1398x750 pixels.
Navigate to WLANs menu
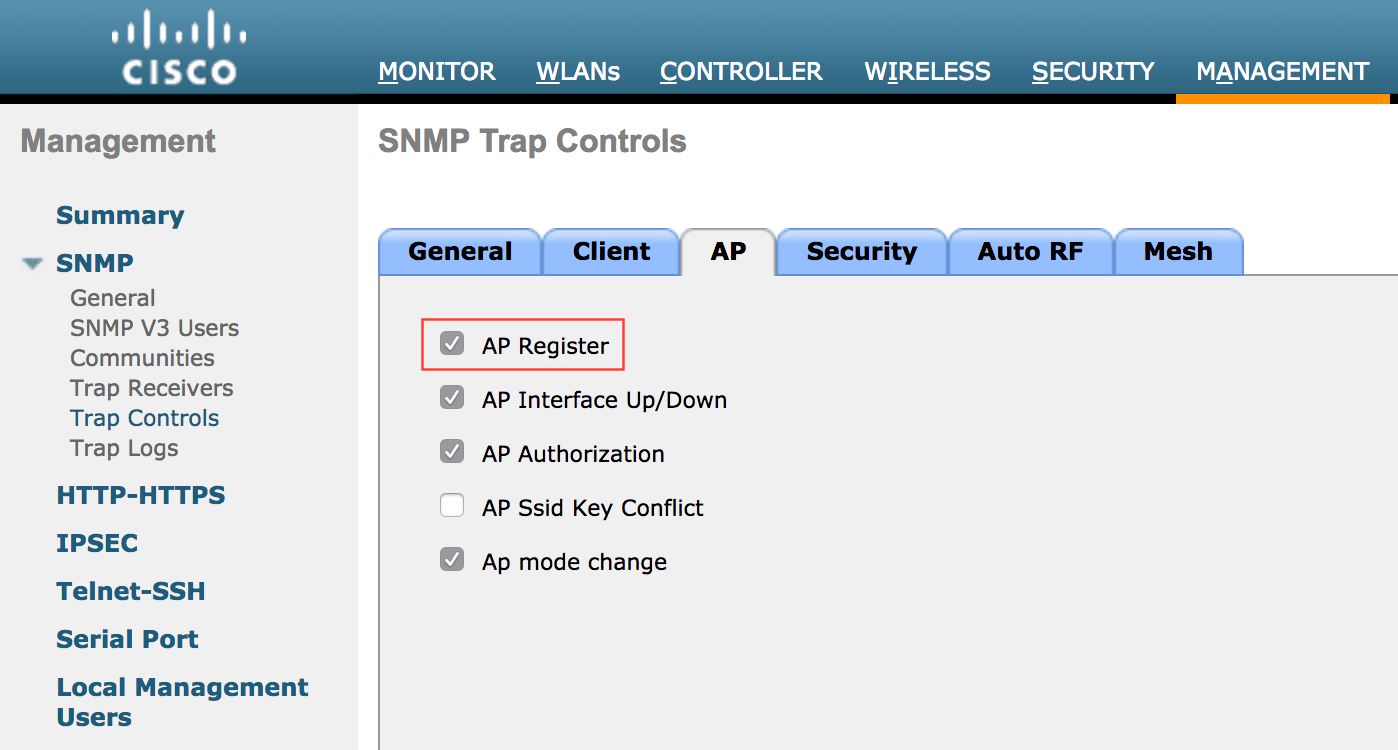pyautogui.click(x=578, y=72)
